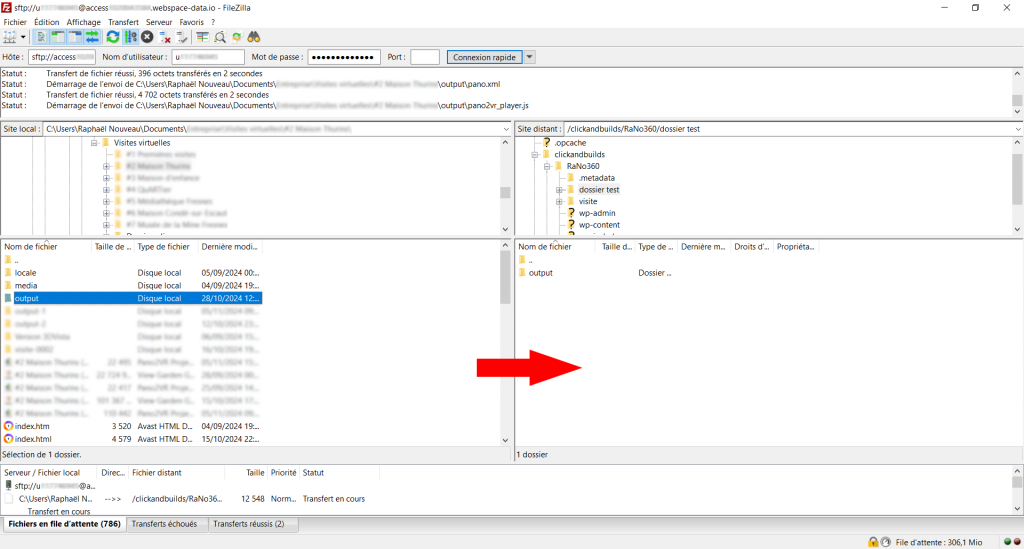This screenshot has width=1024, height=549.
Task: Open the Transfert menu
Action: point(123,22)
